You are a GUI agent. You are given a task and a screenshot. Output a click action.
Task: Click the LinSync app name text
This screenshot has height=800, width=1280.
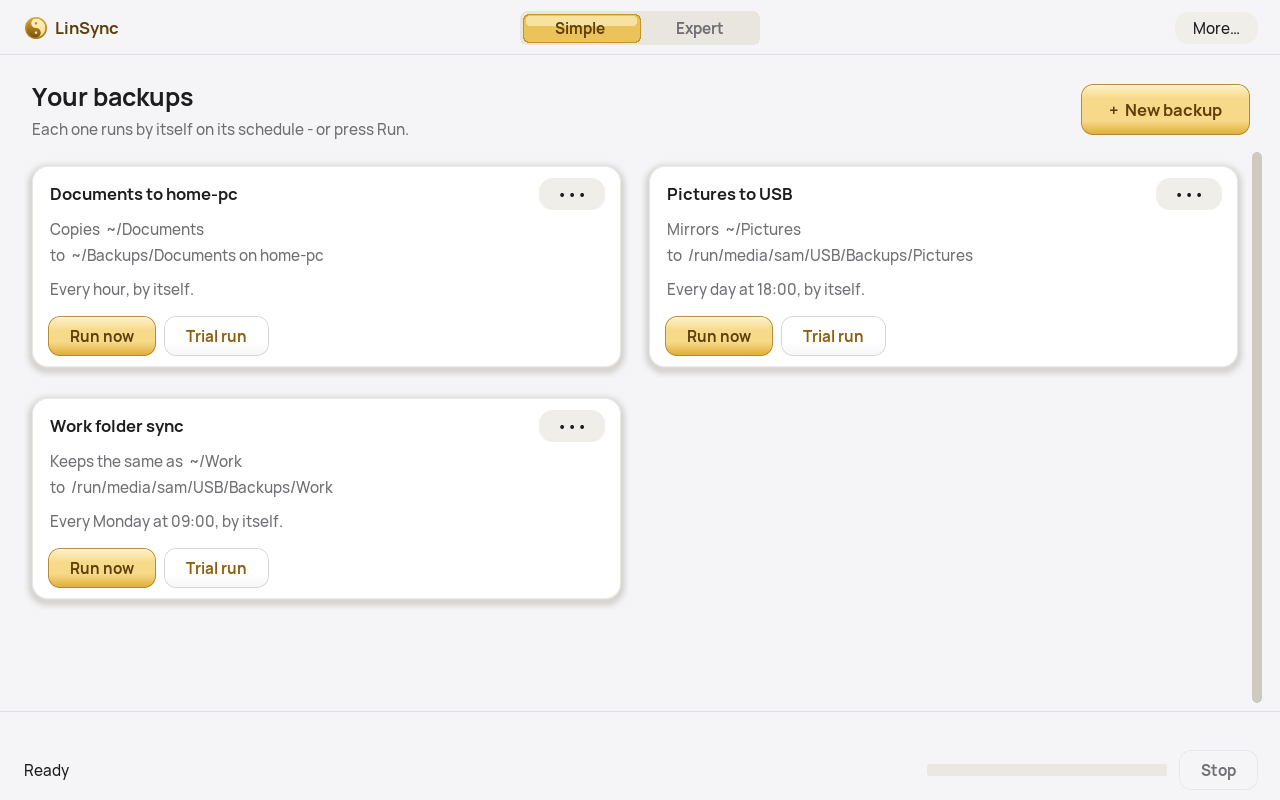click(x=87, y=28)
